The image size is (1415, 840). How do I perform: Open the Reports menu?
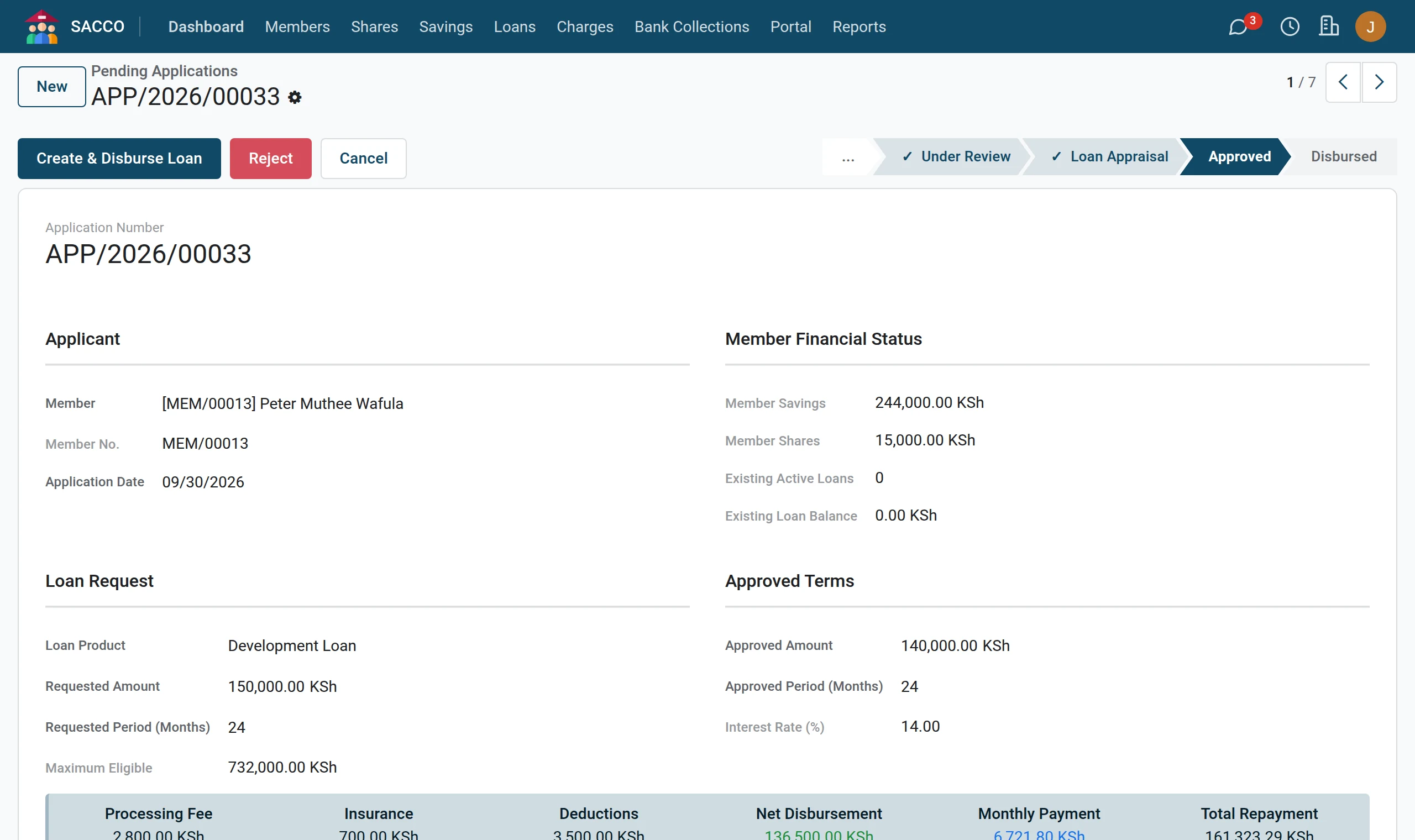pos(859,27)
